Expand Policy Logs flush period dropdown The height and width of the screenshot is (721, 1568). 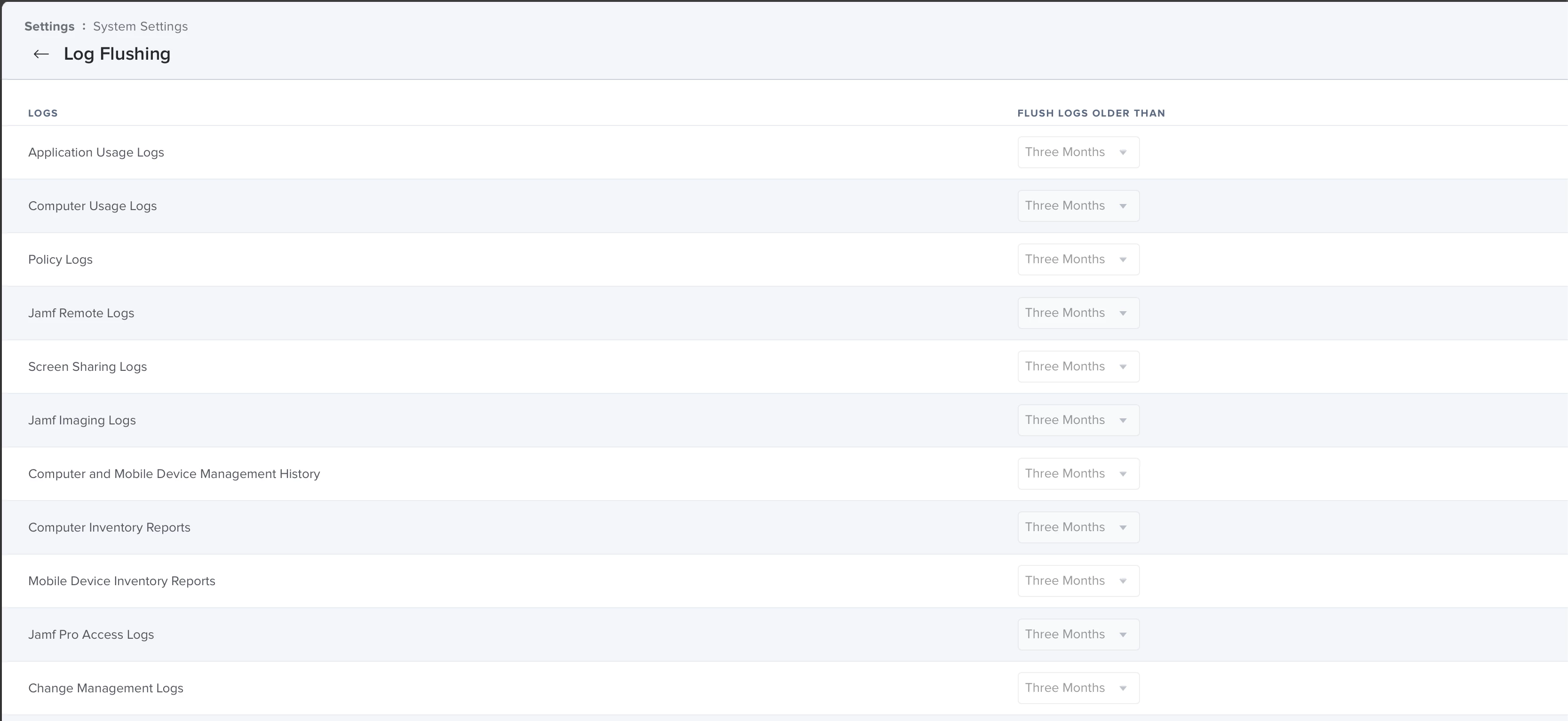(1077, 259)
